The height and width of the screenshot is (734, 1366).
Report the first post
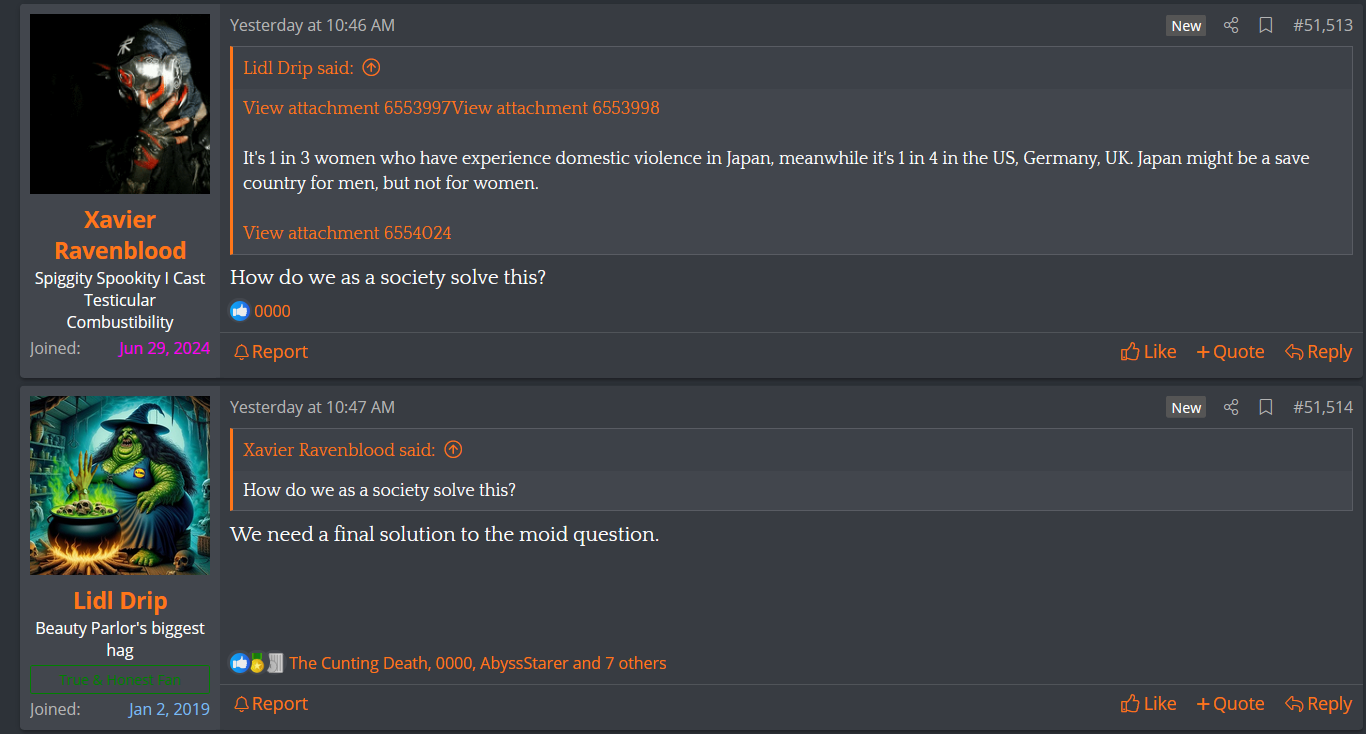tap(270, 352)
